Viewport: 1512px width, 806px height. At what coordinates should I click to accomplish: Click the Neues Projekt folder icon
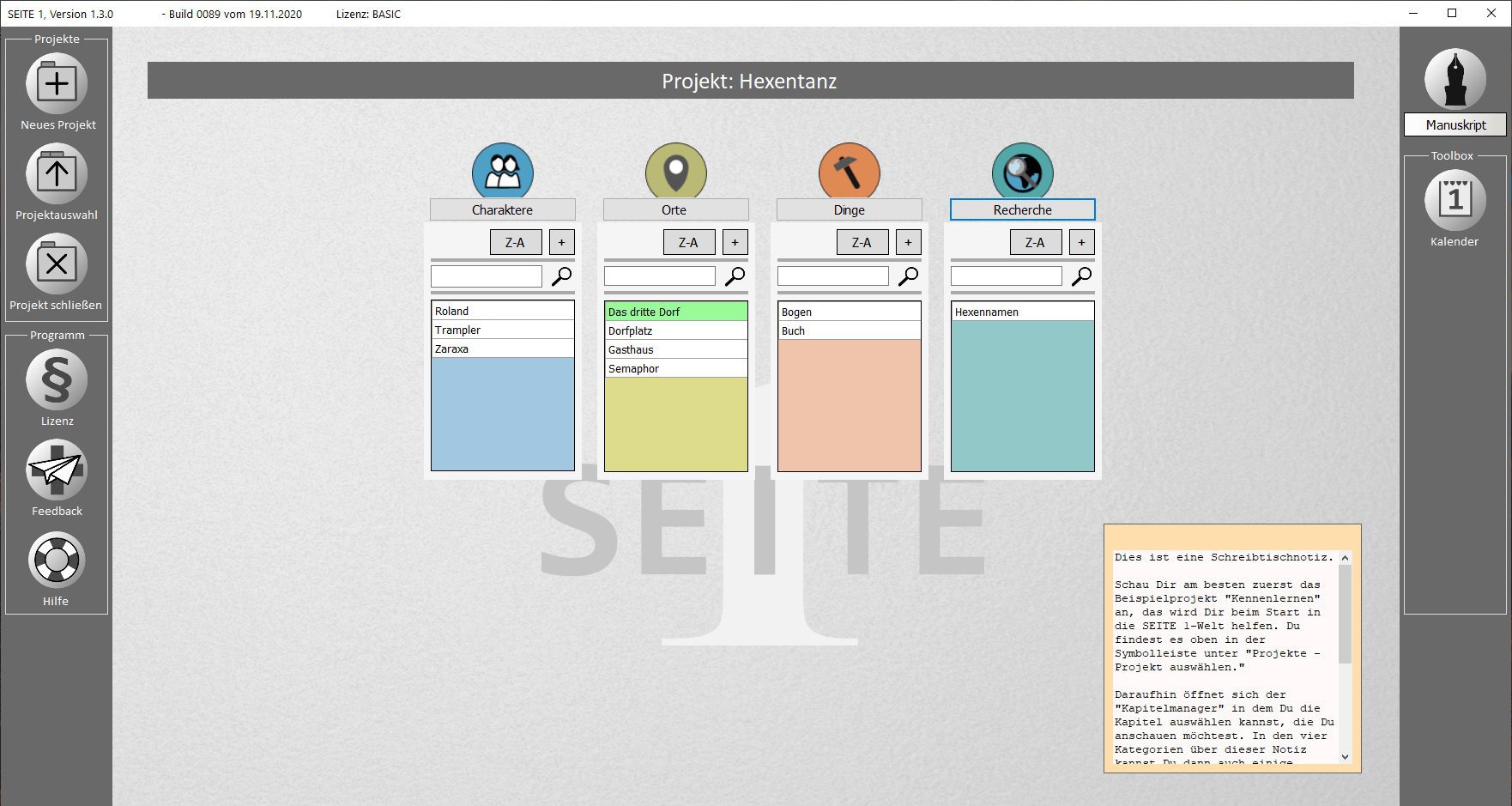click(x=57, y=84)
